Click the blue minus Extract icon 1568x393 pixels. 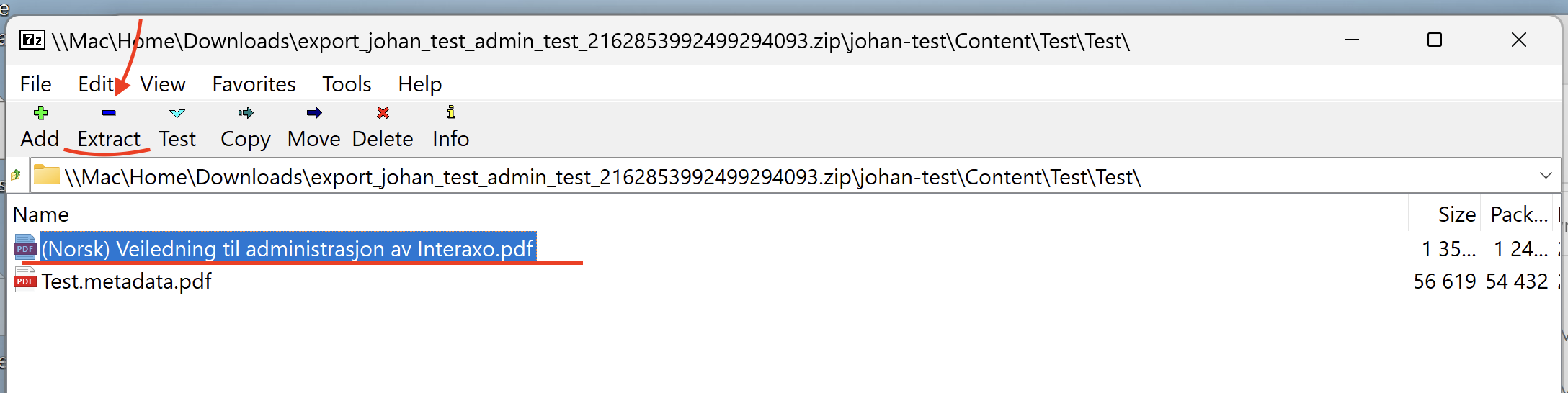(x=109, y=113)
